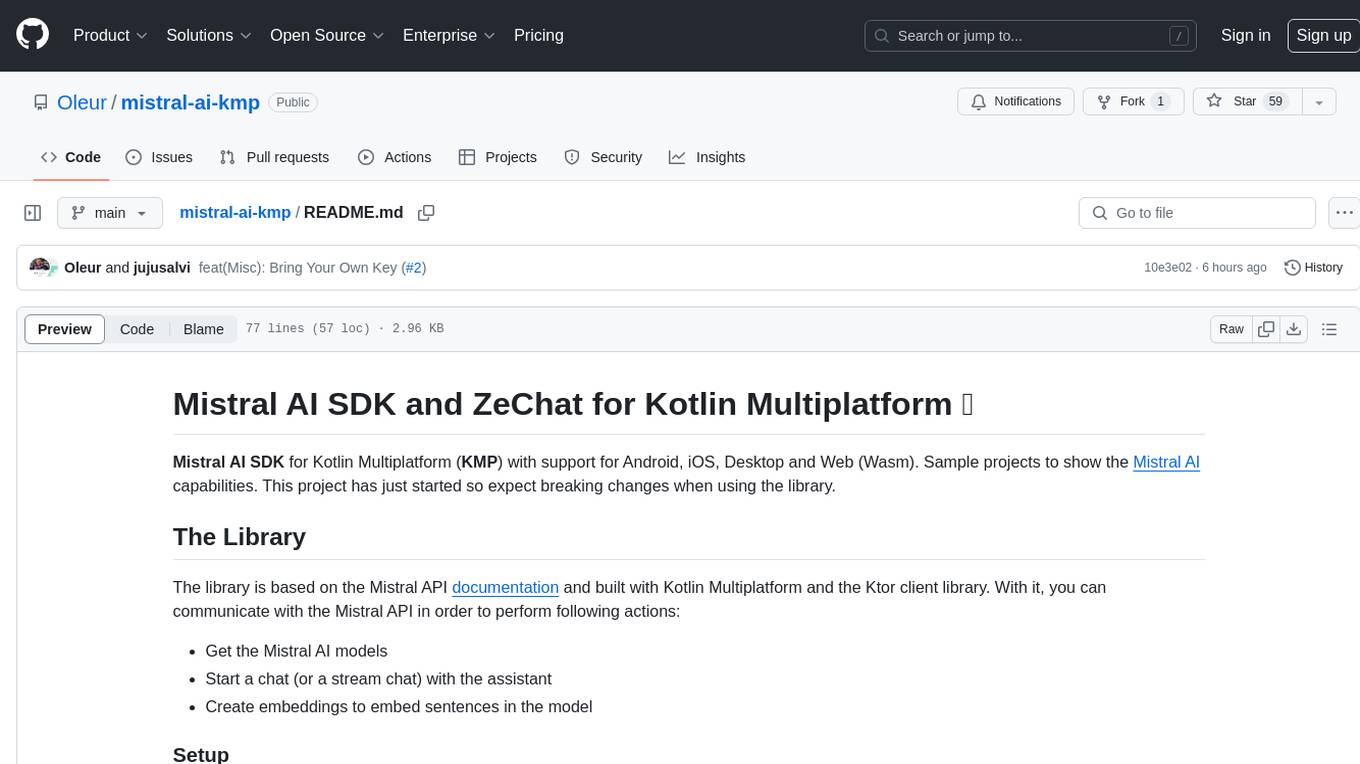Open the Pricing page
This screenshot has width=1360, height=764.
point(539,35)
